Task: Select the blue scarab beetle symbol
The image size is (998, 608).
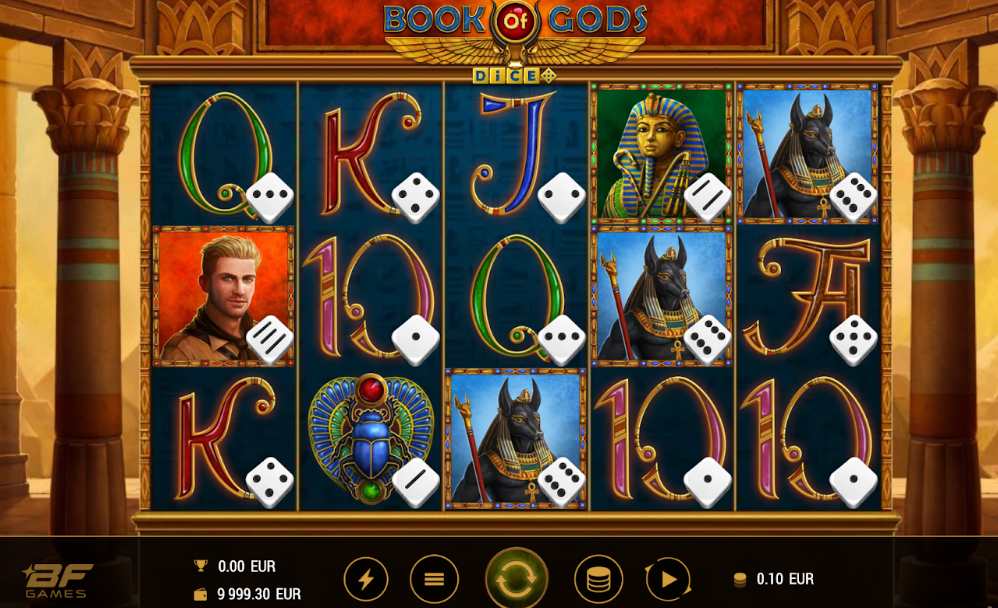Action: tap(370, 439)
